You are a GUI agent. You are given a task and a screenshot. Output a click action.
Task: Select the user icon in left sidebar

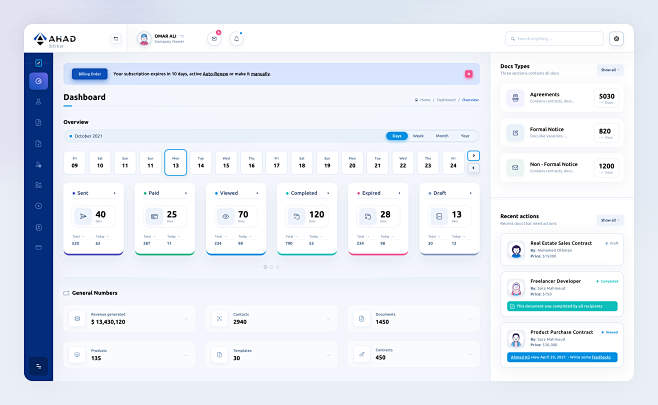pyautogui.click(x=39, y=101)
